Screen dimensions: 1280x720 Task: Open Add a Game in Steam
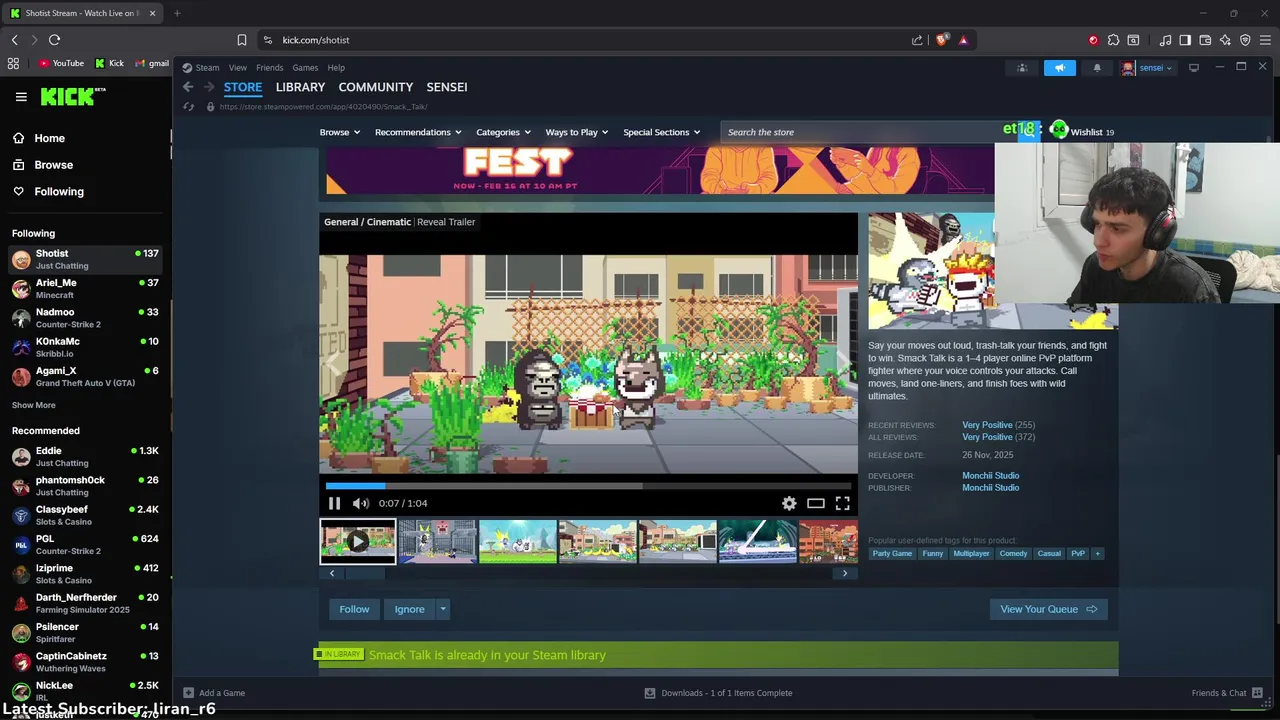(214, 693)
